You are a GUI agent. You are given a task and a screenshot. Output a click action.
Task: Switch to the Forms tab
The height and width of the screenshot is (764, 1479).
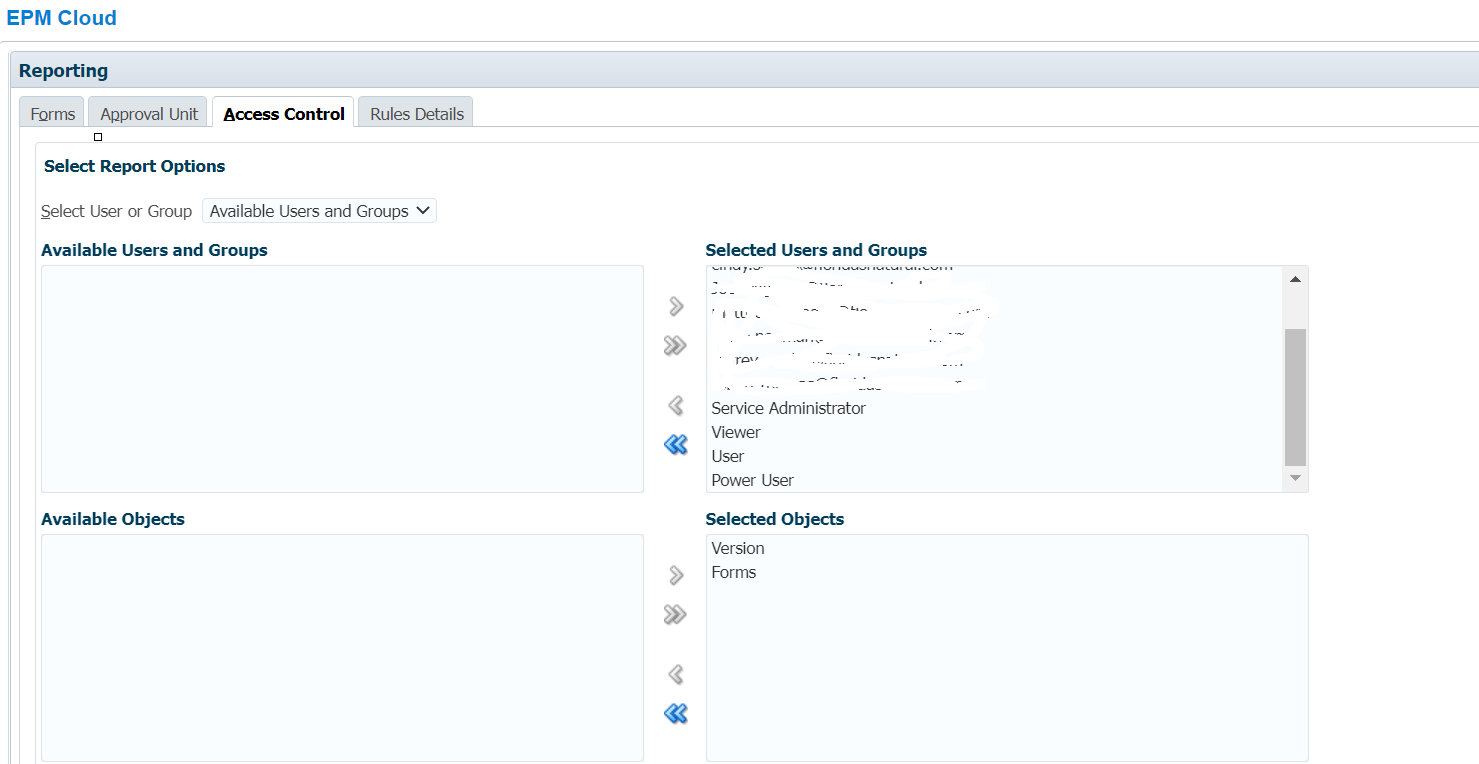(53, 114)
